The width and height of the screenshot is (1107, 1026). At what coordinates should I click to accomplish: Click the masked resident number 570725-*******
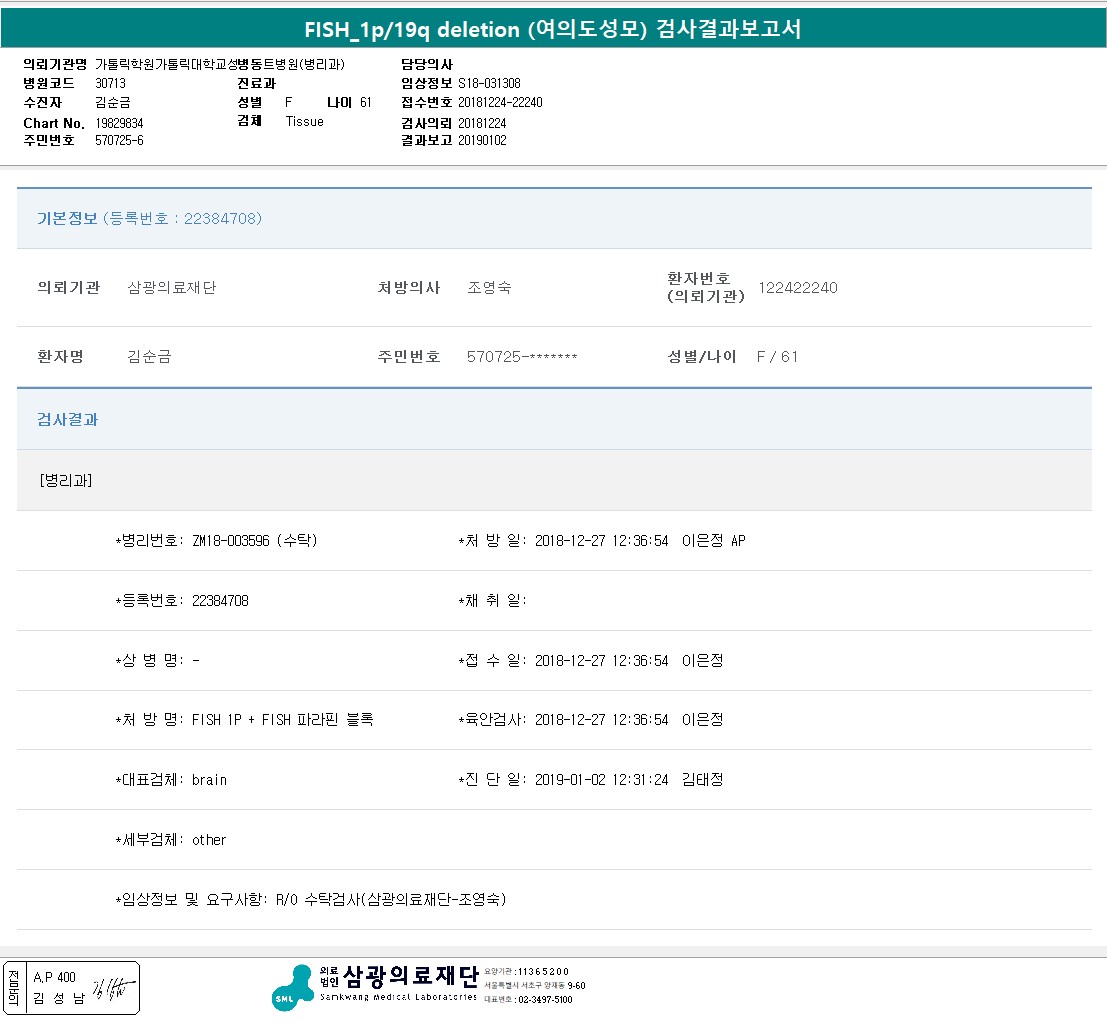click(x=522, y=357)
